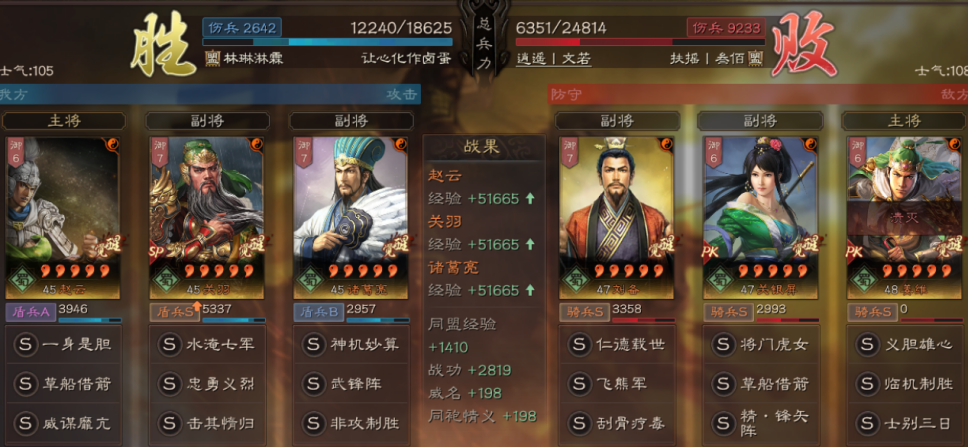Viewport: 968px width, 448px height.
Task: Click the S rank icon beside 义胆雄心
Action: coord(867,344)
